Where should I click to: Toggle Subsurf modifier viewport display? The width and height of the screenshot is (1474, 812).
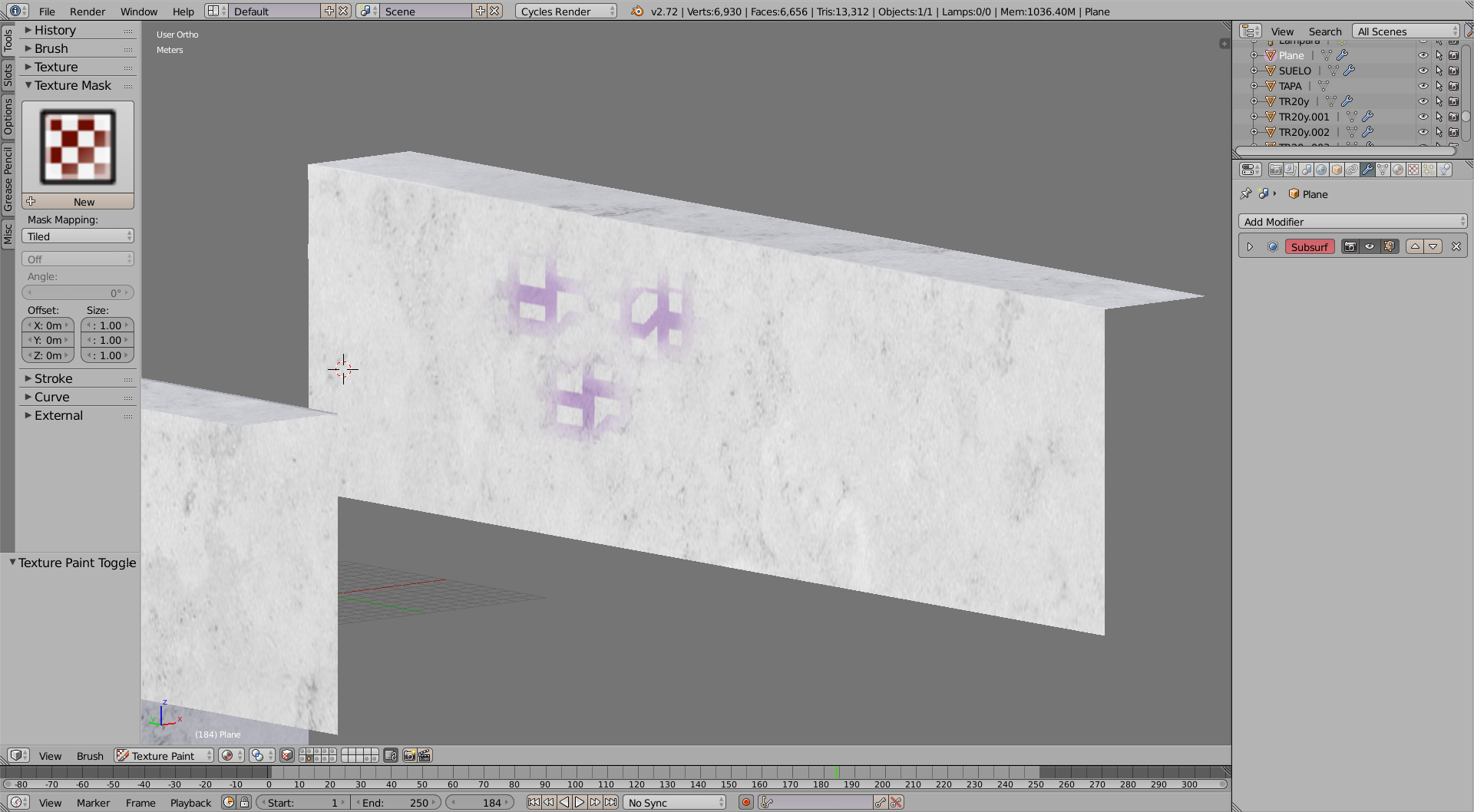[x=1370, y=247]
